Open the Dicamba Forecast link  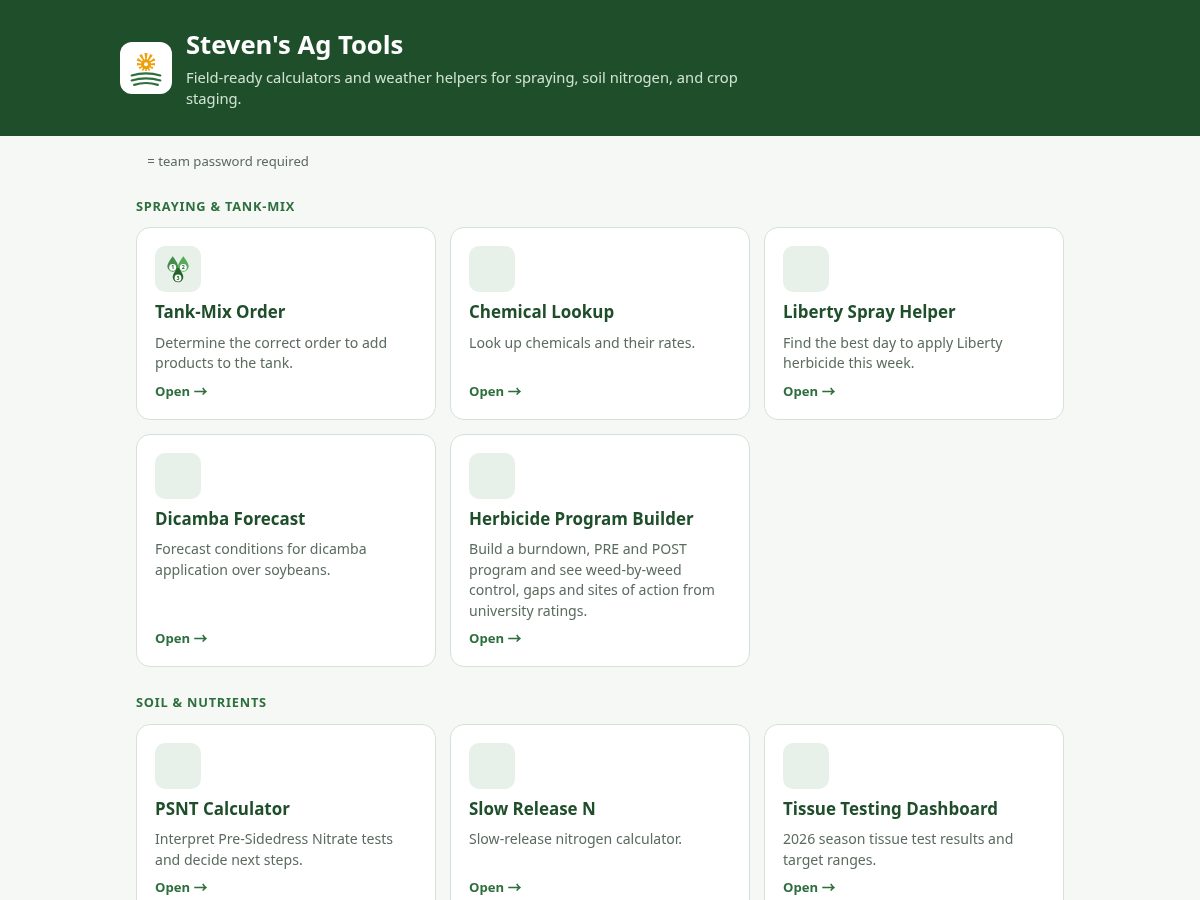coord(181,638)
